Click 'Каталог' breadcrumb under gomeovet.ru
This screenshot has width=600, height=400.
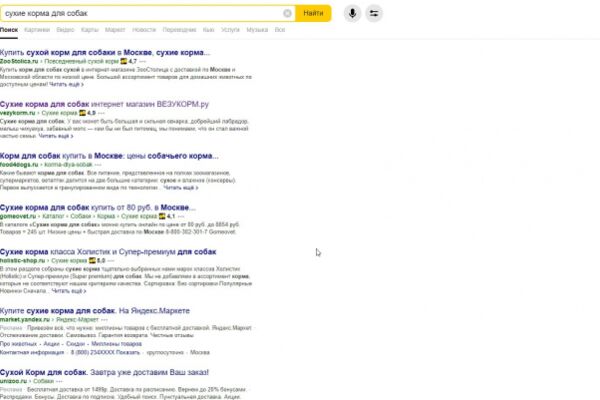pos(53,216)
